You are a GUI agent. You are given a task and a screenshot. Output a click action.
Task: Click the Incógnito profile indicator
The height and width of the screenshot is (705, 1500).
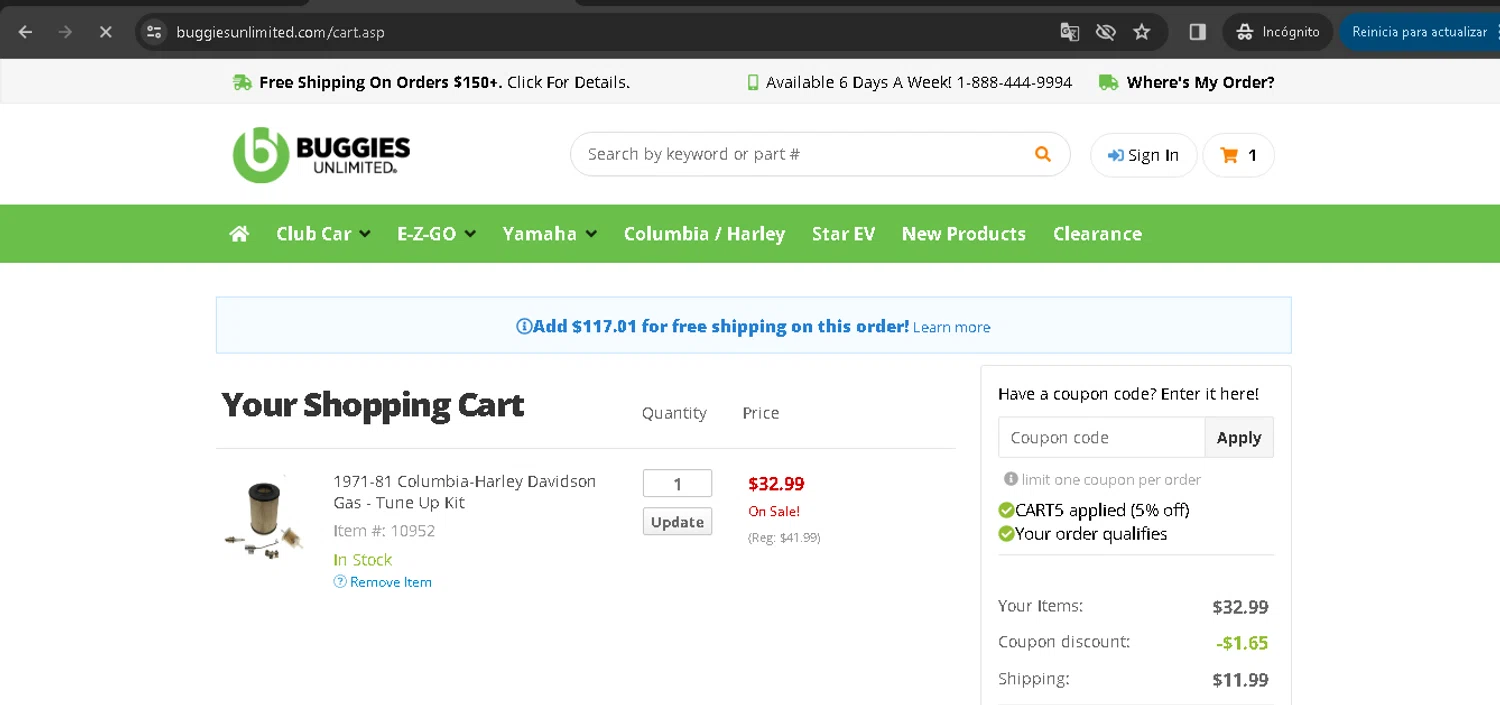click(x=1277, y=32)
